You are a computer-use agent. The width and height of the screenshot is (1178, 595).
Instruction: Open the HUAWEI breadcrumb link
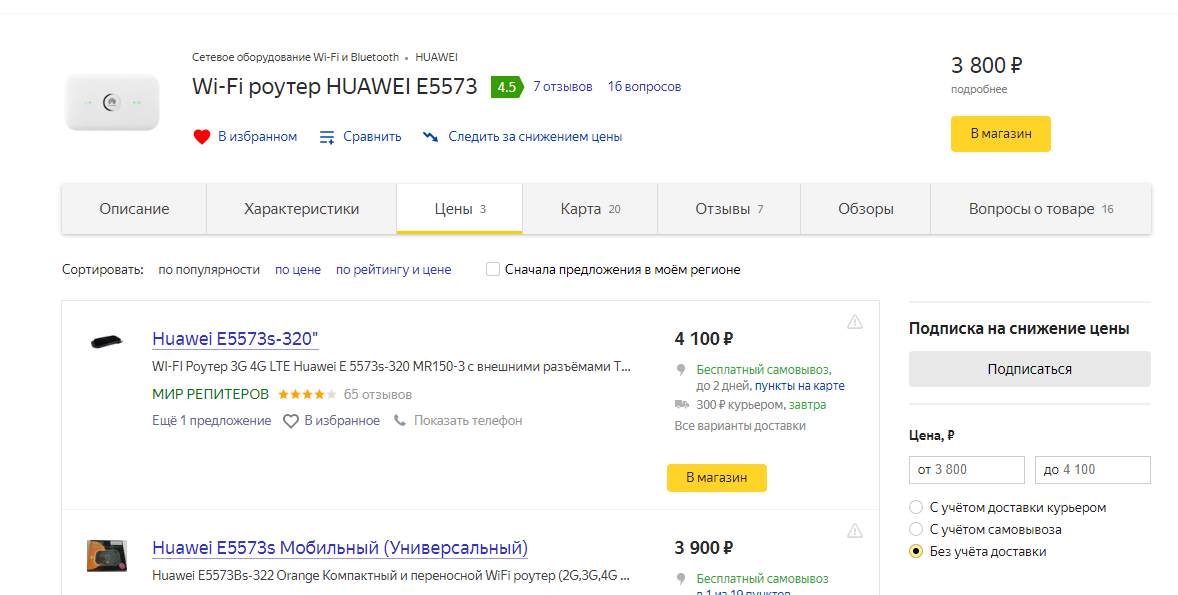[x=436, y=57]
